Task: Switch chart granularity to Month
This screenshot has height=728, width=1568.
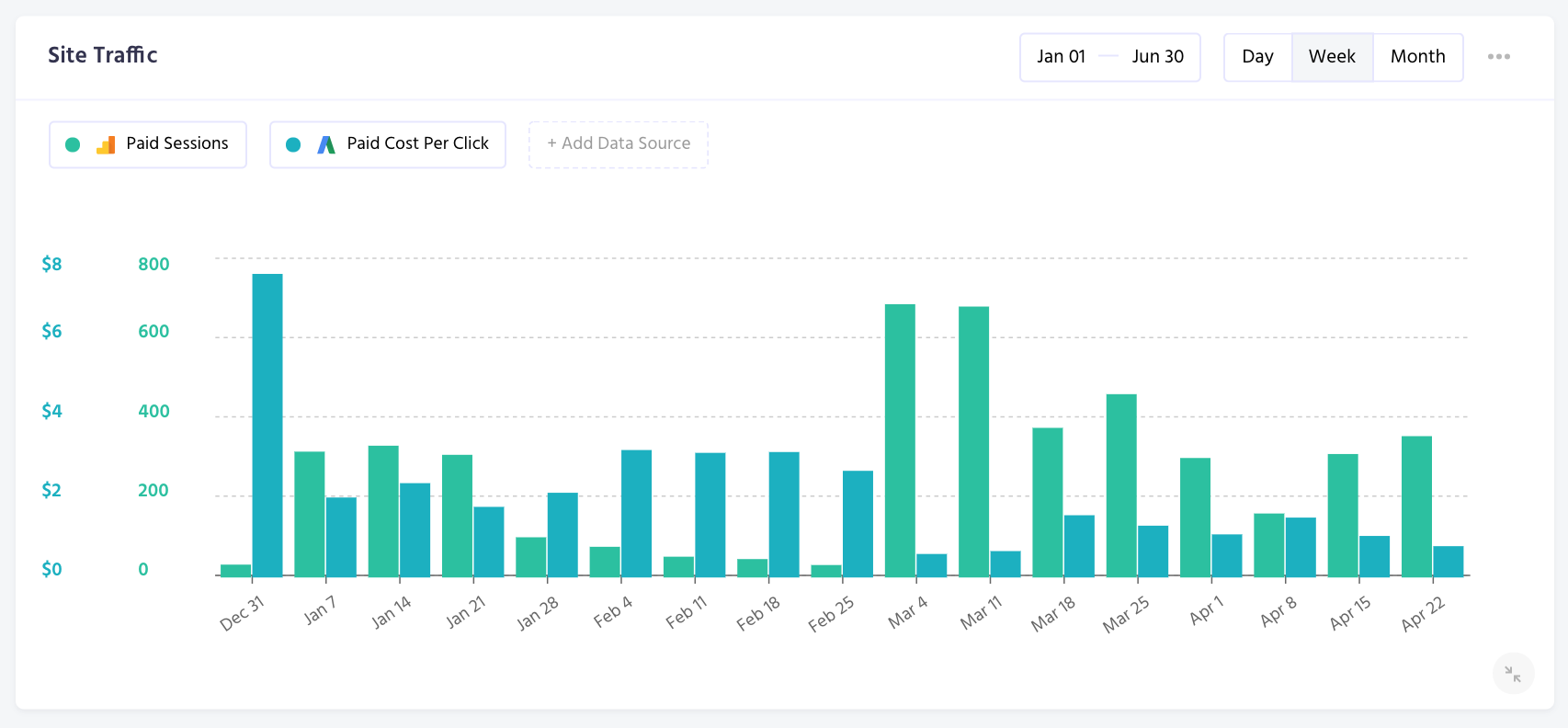Action: (x=1417, y=57)
